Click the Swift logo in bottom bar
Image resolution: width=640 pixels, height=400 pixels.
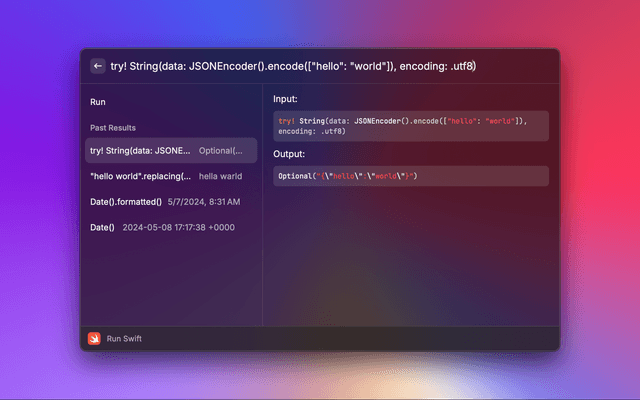coord(94,338)
